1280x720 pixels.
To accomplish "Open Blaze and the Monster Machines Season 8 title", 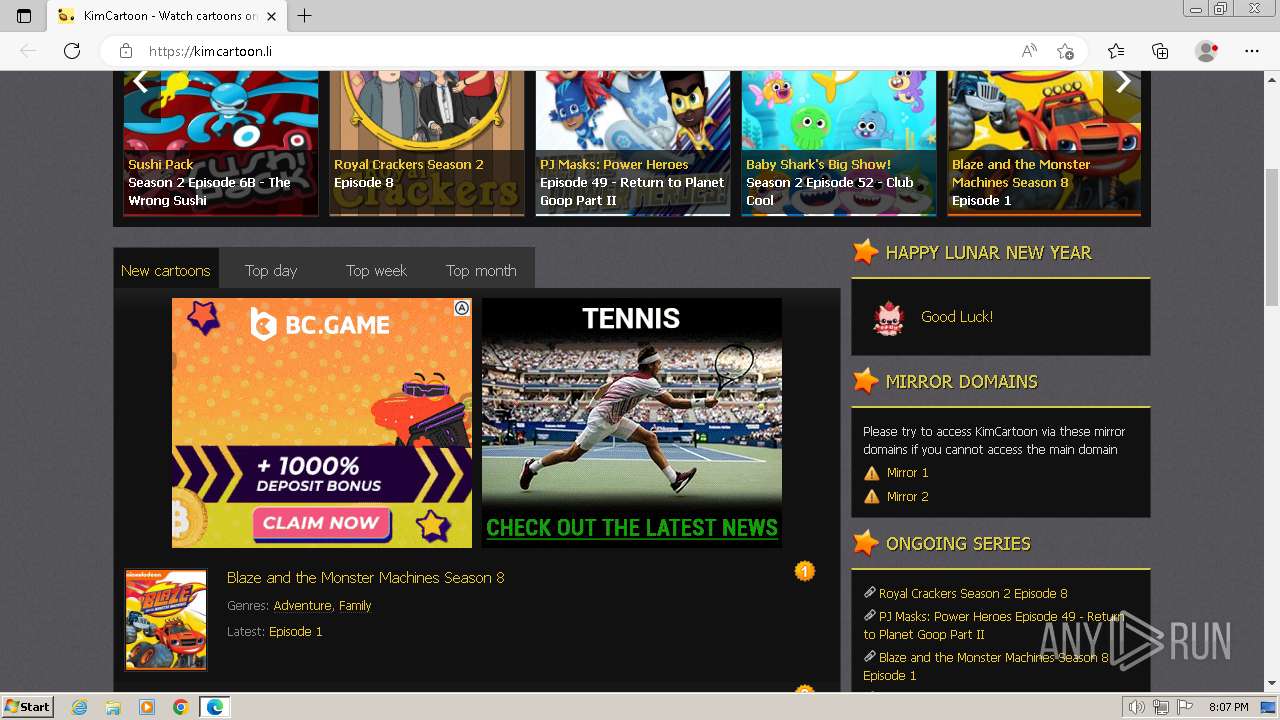I will [x=365, y=577].
